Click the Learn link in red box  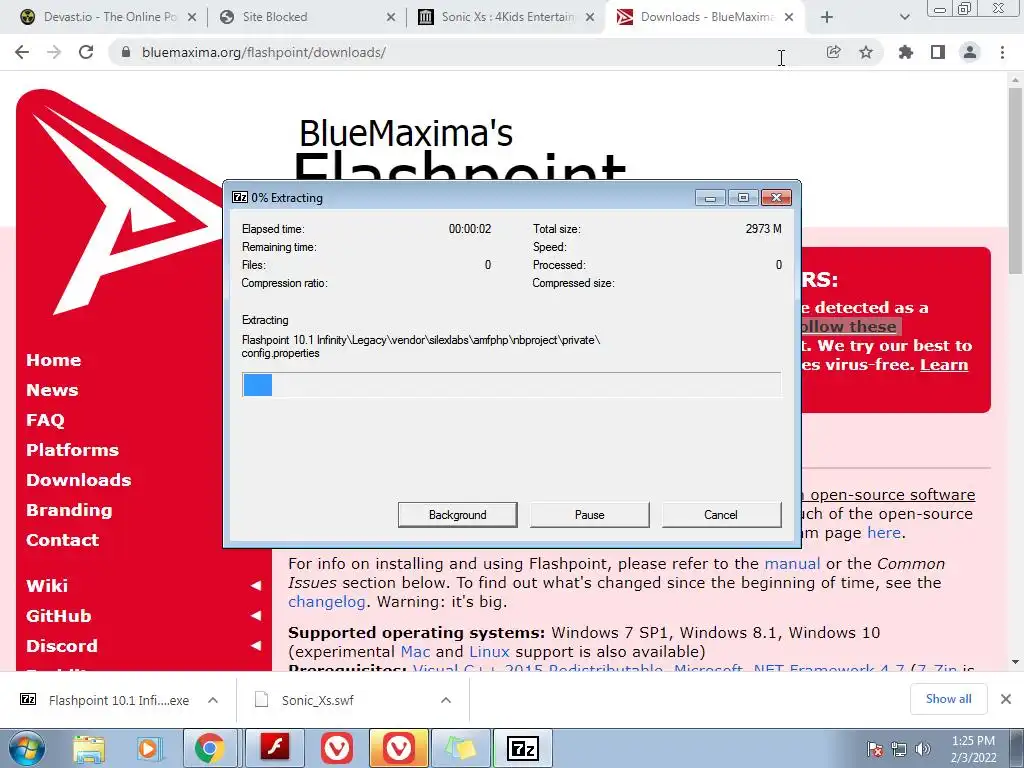(x=944, y=364)
